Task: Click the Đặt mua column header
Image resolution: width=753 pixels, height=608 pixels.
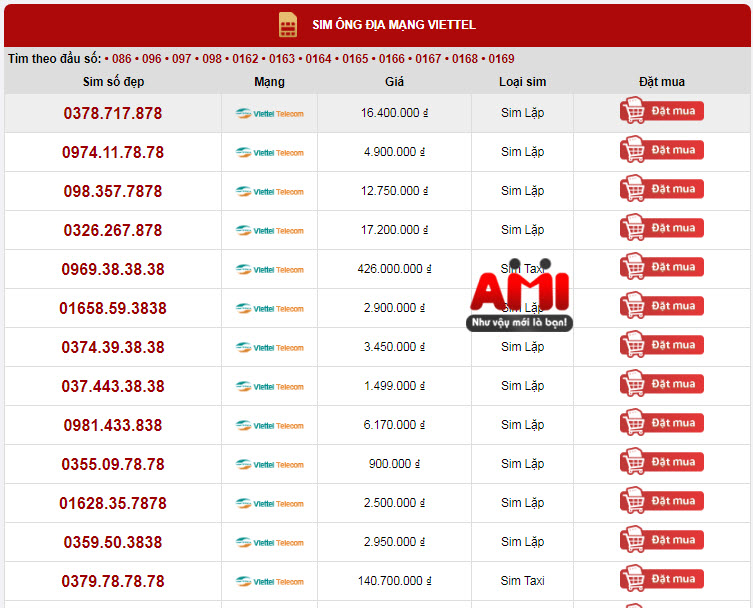Action: point(662,82)
